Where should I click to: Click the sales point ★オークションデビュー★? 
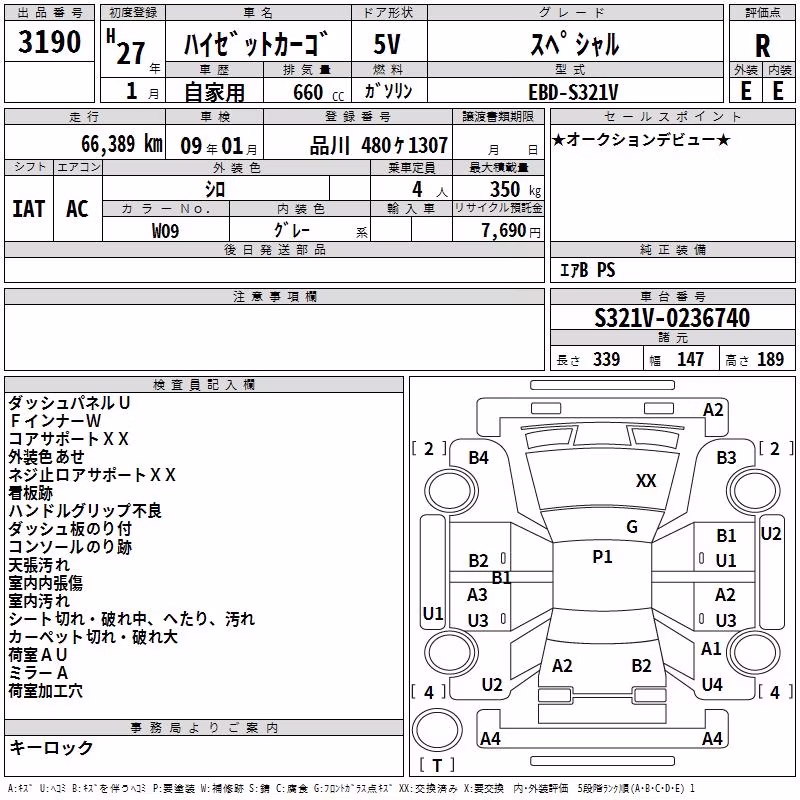(x=641, y=139)
